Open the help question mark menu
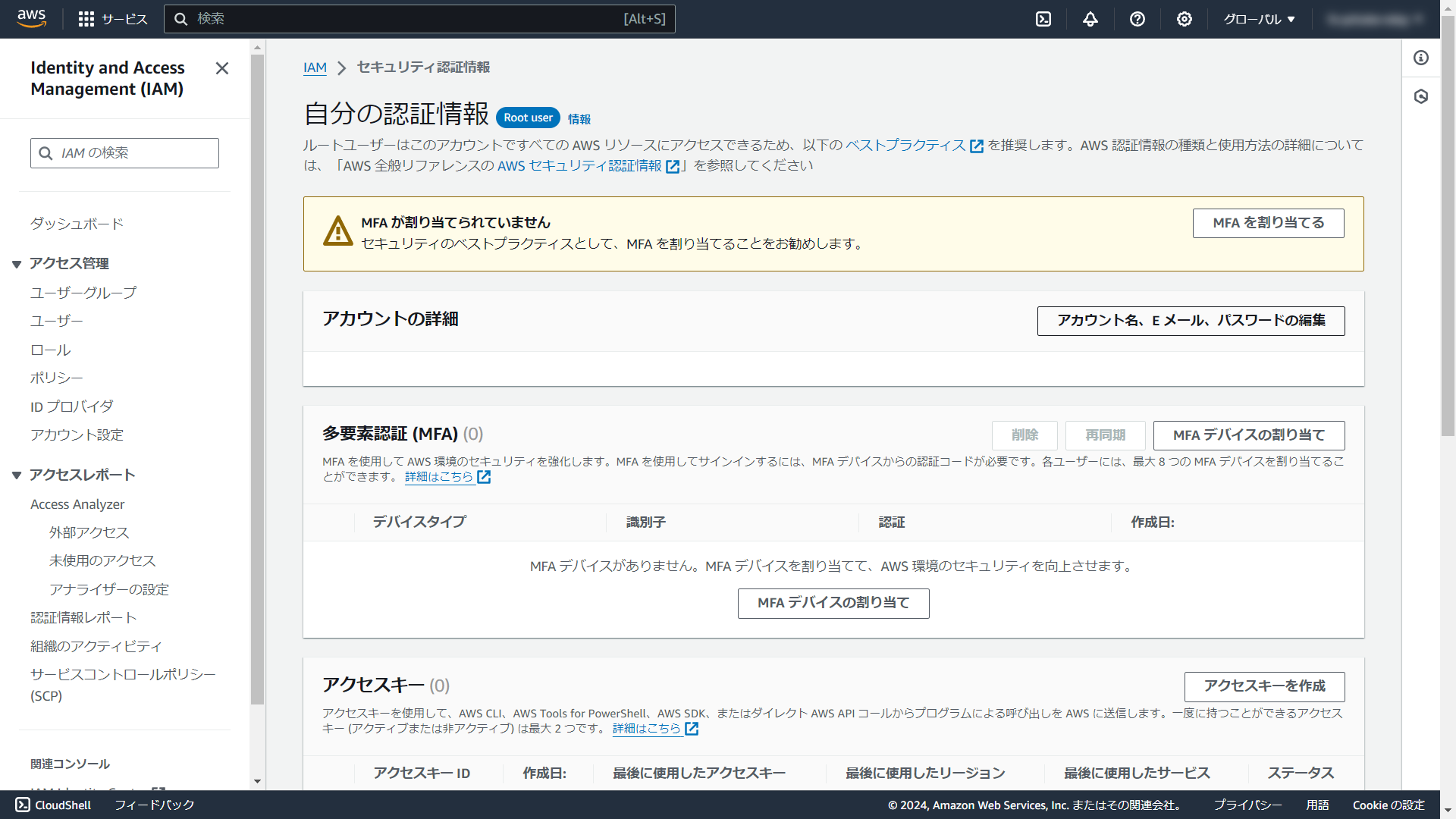The image size is (1456, 819). tap(1137, 19)
